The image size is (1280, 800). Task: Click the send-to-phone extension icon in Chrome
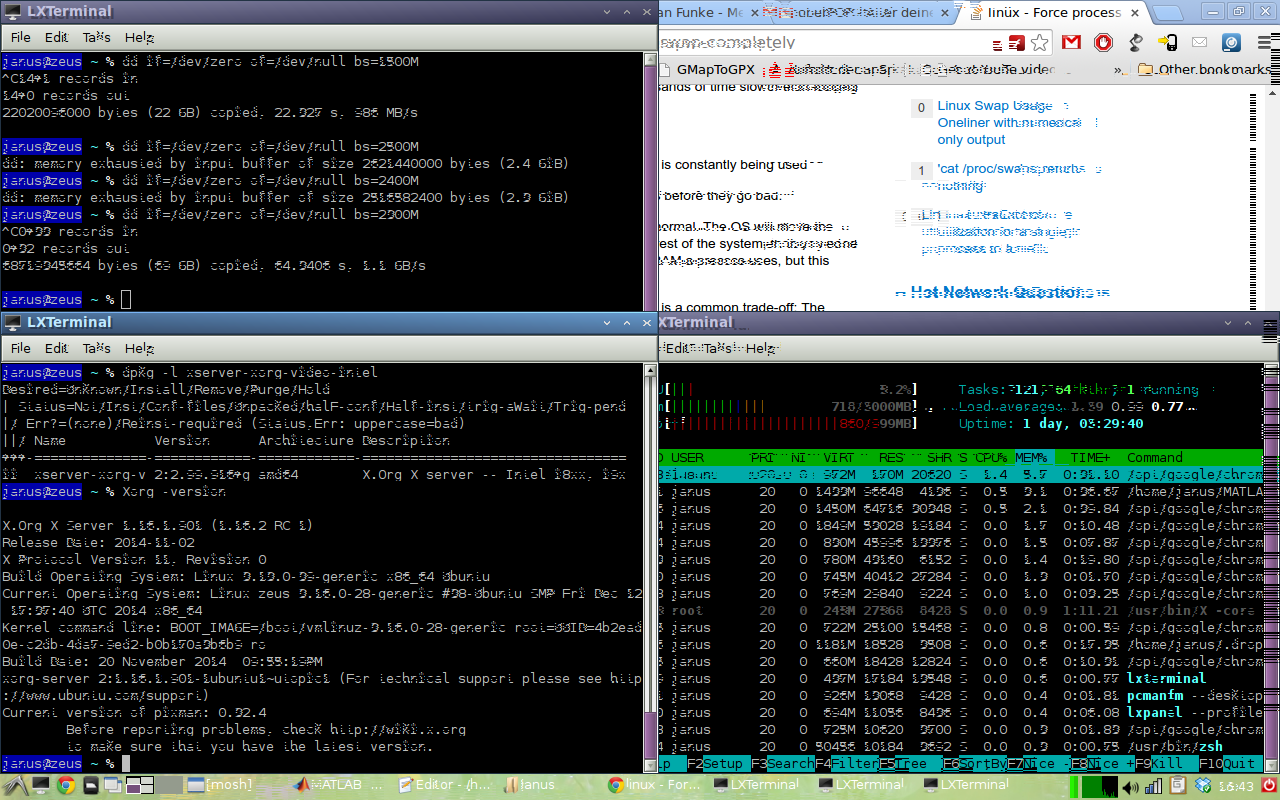(1167, 43)
